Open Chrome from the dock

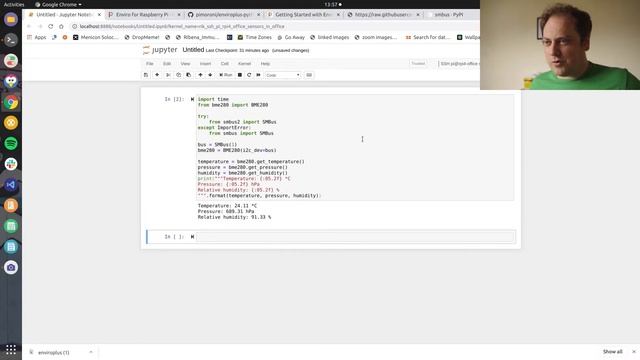tap(11, 102)
